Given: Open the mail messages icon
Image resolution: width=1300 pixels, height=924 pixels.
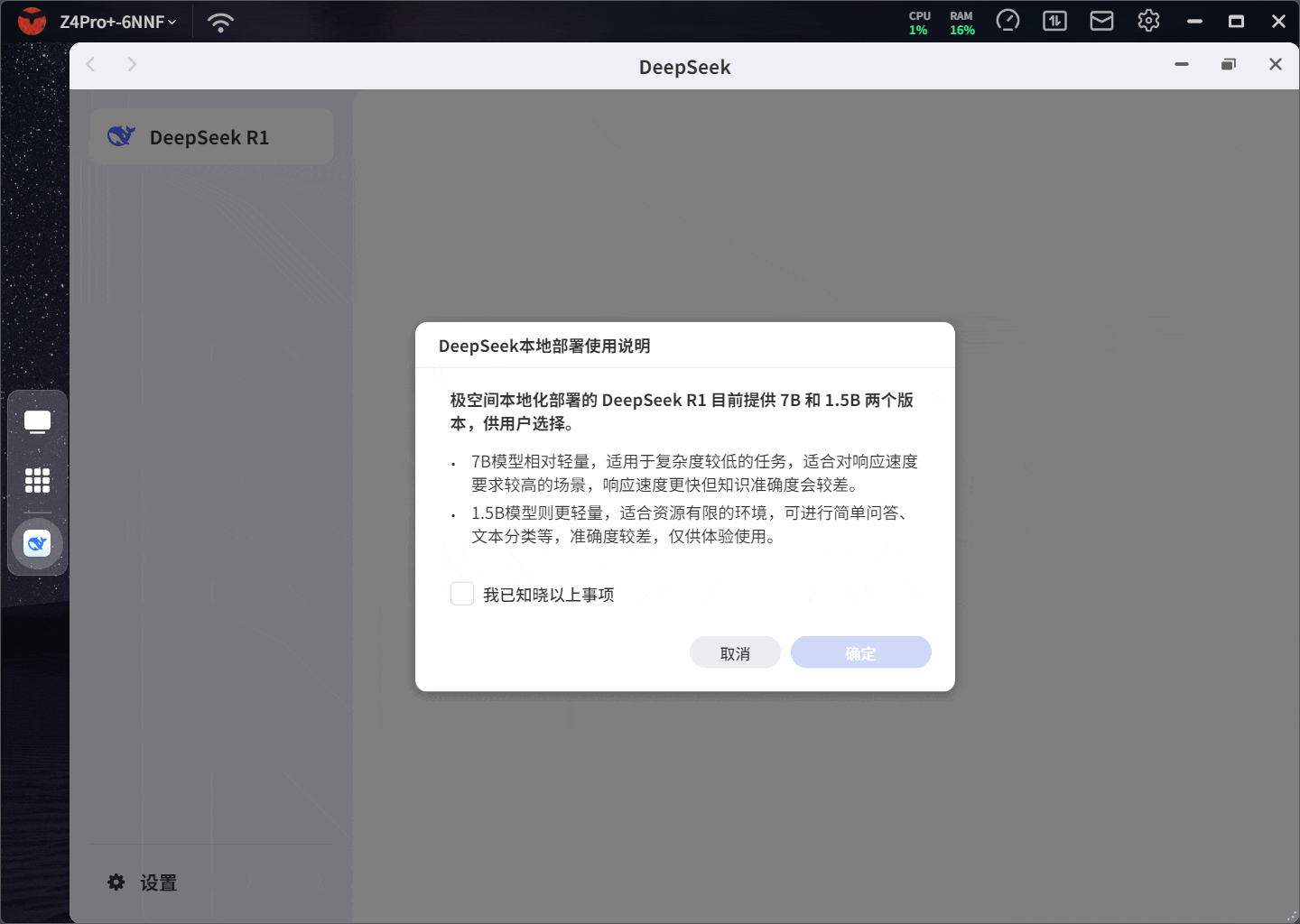Looking at the screenshot, I should point(1101,21).
